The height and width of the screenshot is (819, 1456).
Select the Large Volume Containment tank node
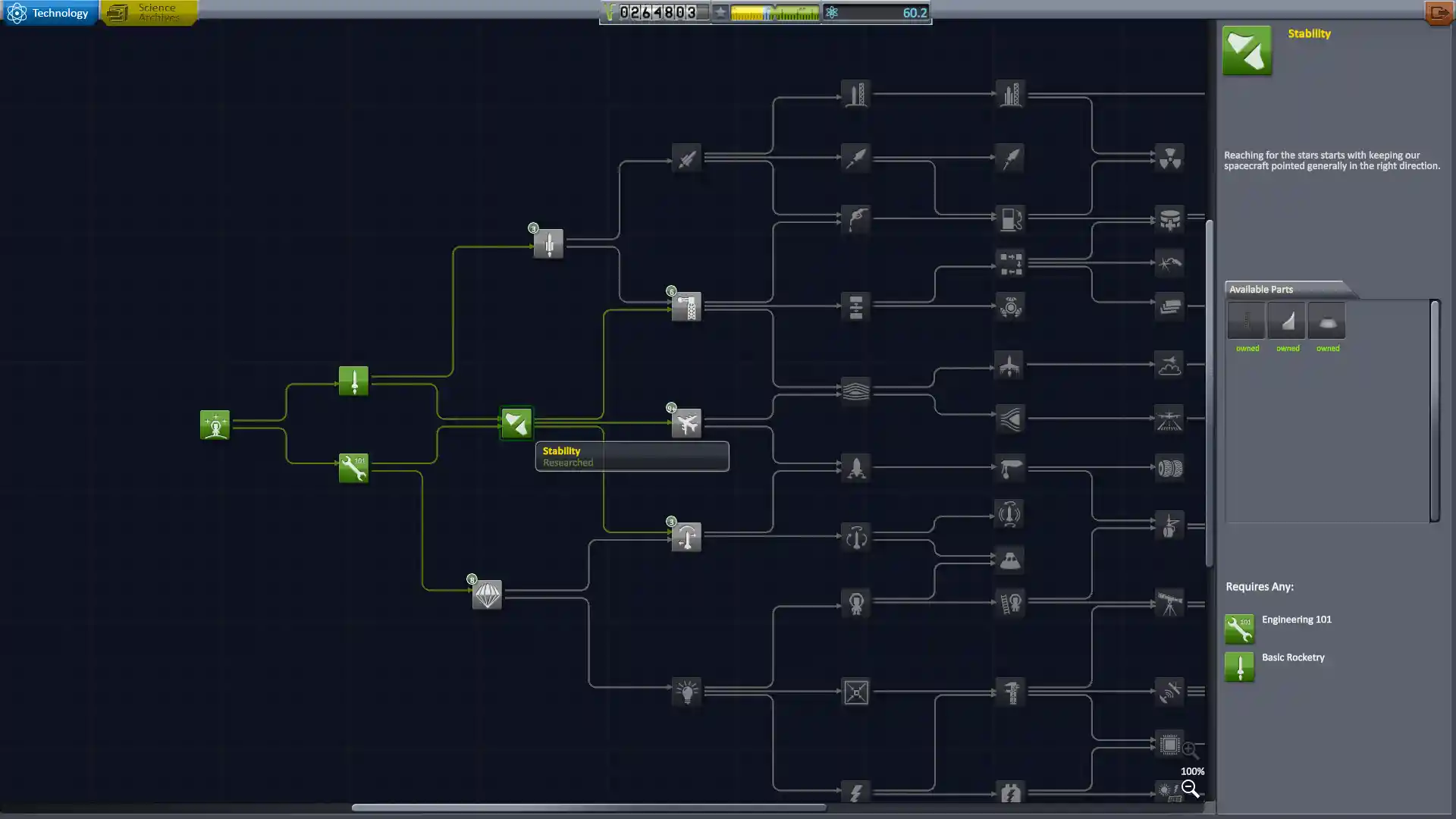[x=1169, y=219]
